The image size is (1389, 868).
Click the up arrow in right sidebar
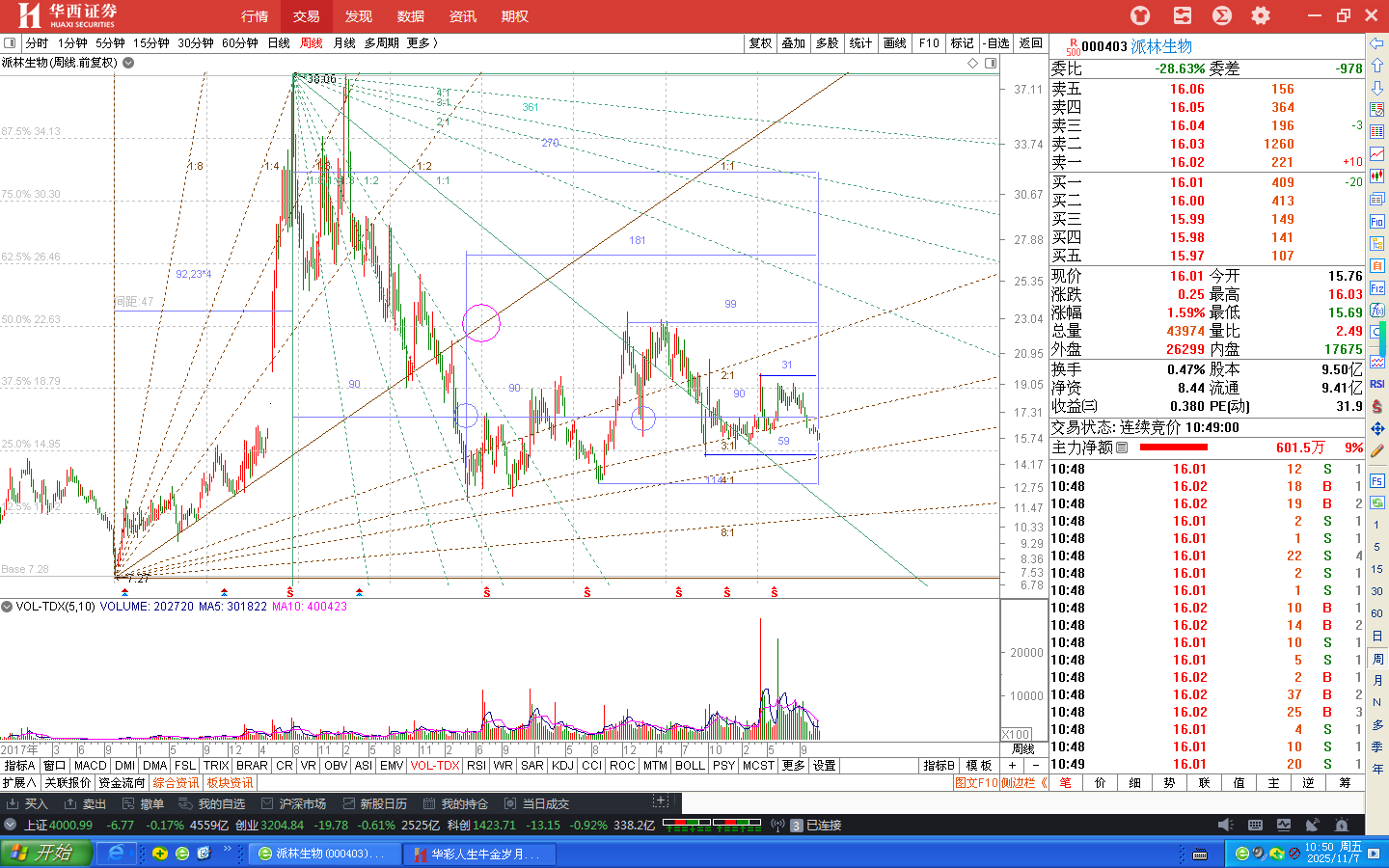click(x=1377, y=66)
